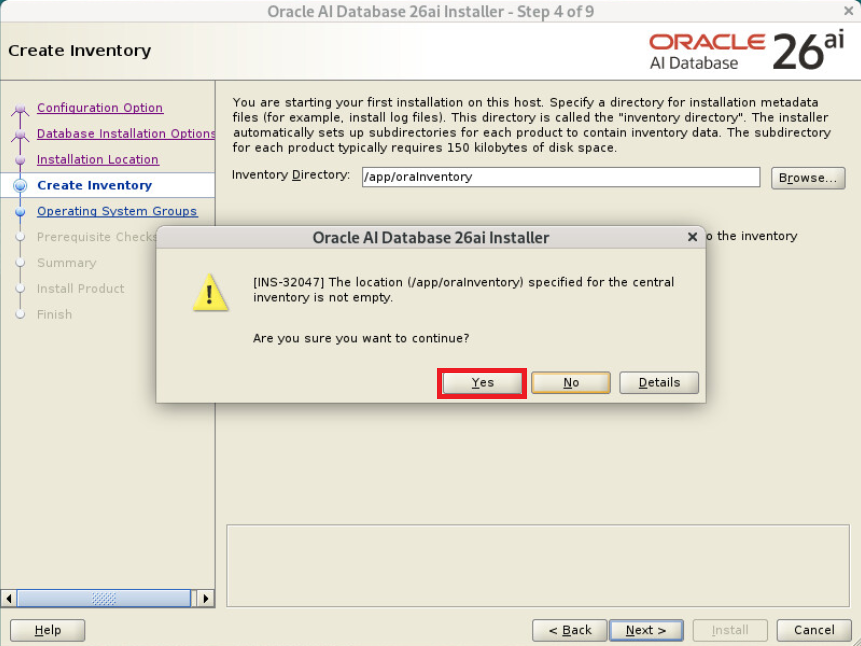Select the Create Inventory step
Screen dimensions: 861x646
pyautogui.click(x=94, y=185)
